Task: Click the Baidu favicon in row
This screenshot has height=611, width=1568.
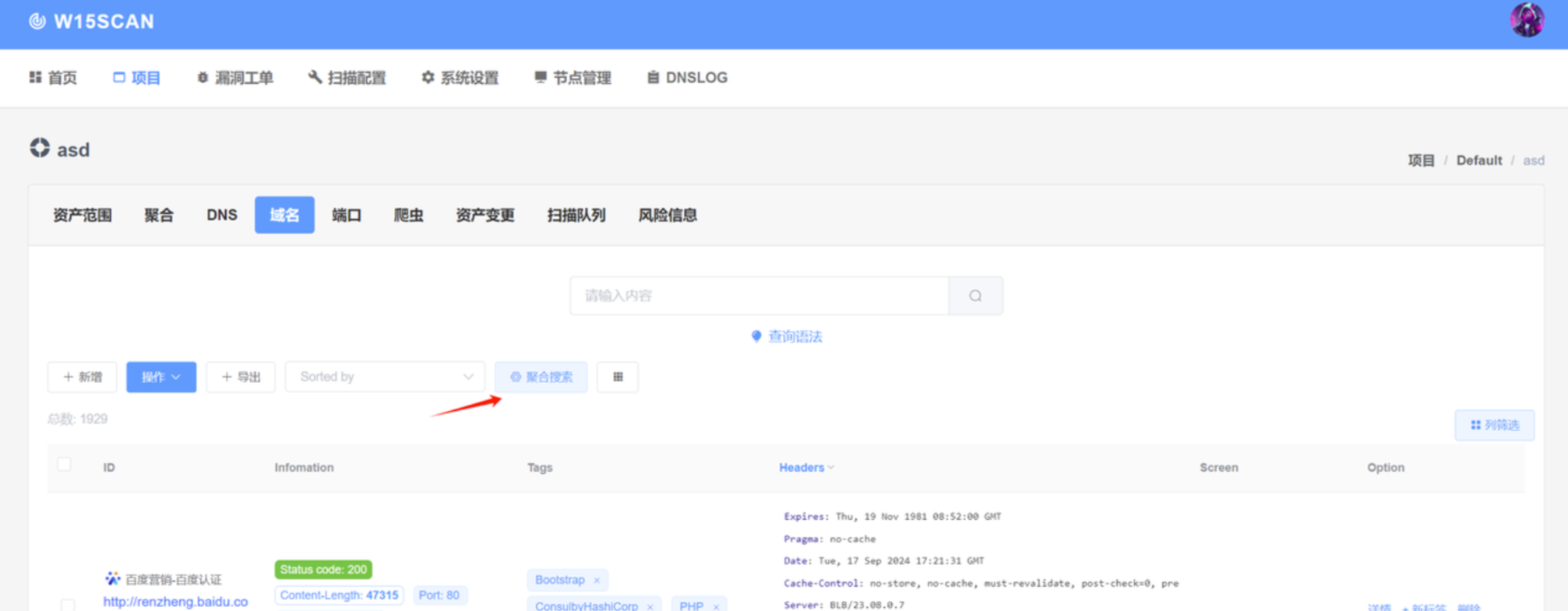Action: click(113, 578)
